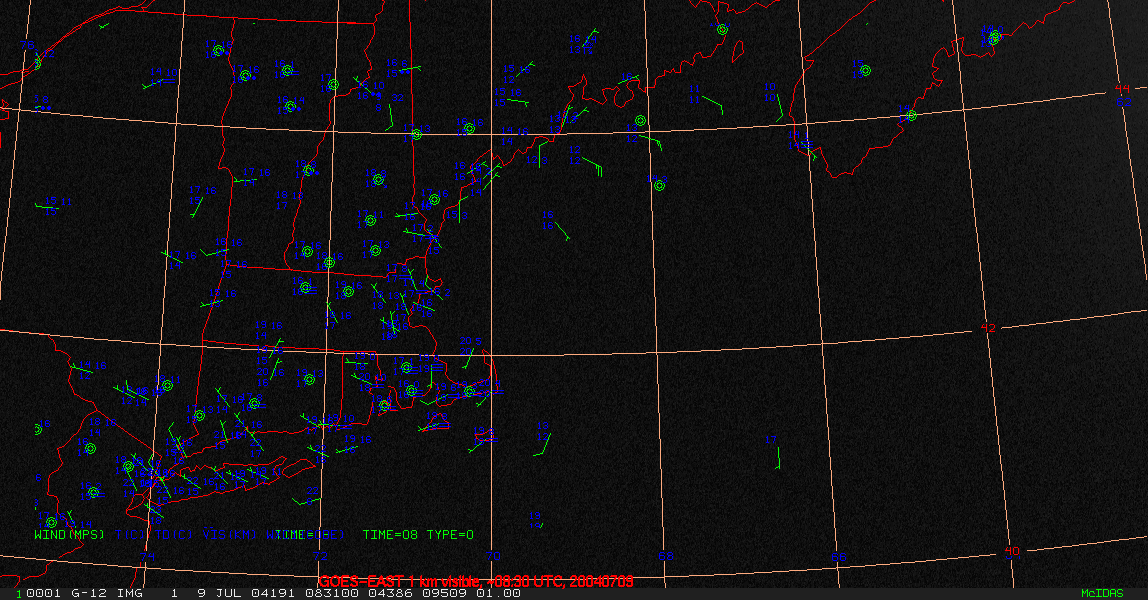Click the 0001 value in status bar
This screenshot has width=1148, height=600.
[43, 593]
